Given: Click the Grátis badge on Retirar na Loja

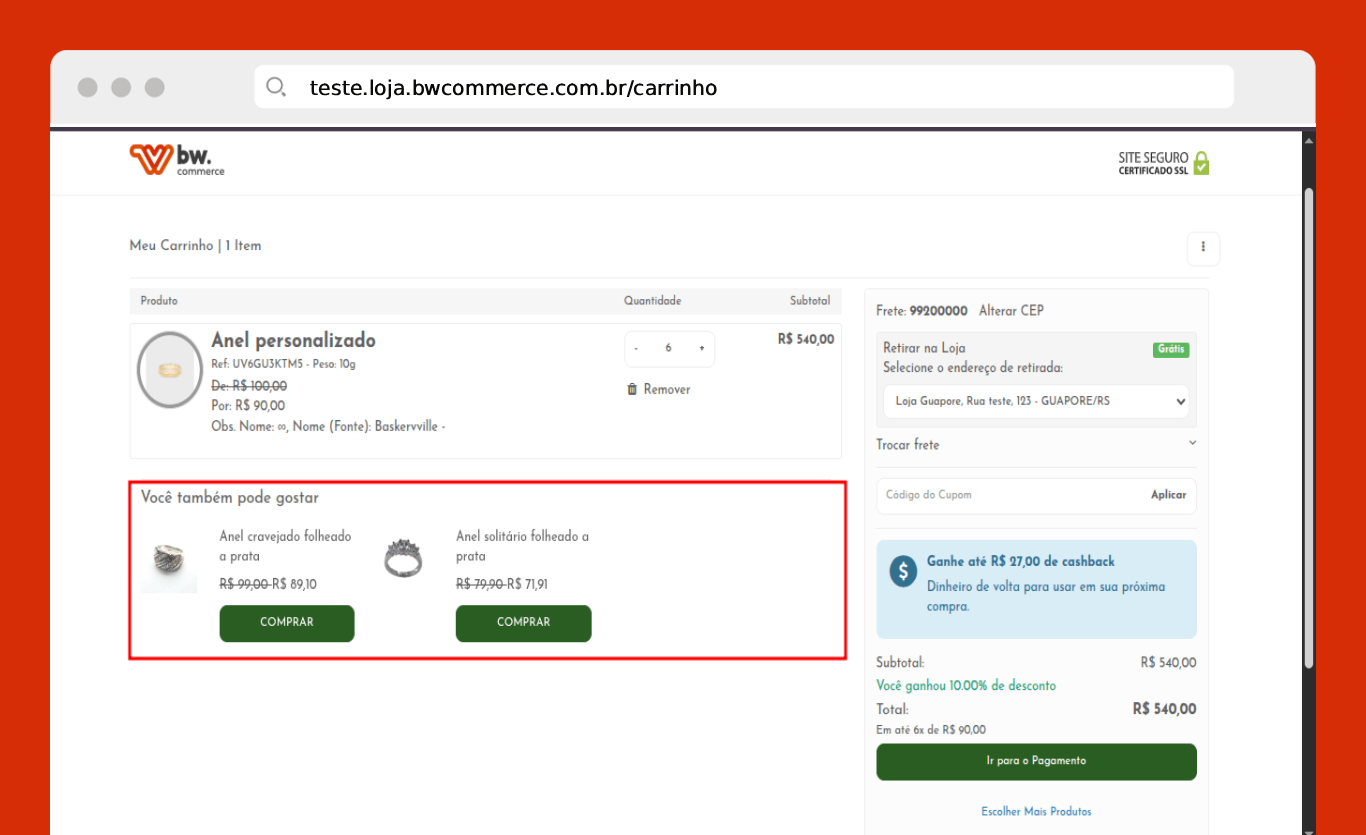Looking at the screenshot, I should tap(1171, 350).
